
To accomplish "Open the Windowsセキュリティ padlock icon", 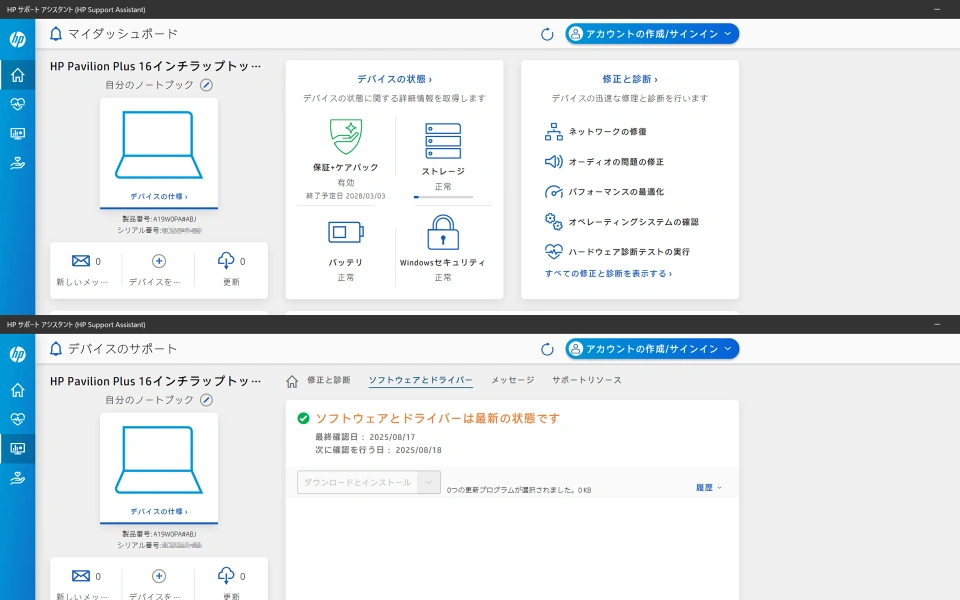I will (443, 232).
